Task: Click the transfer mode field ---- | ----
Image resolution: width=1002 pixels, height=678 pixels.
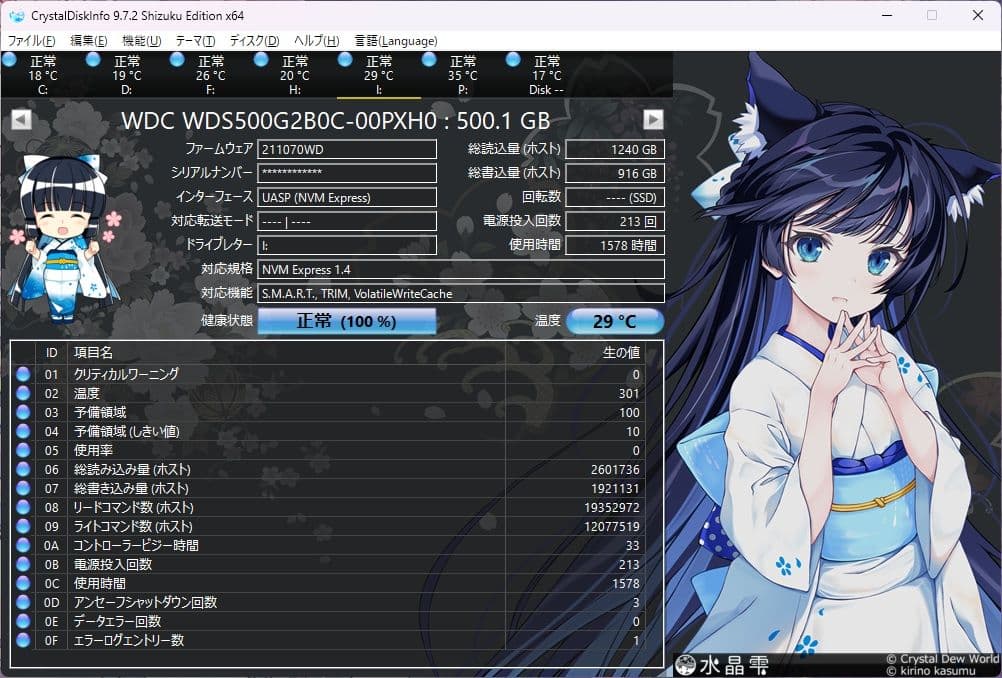Action: coord(347,221)
